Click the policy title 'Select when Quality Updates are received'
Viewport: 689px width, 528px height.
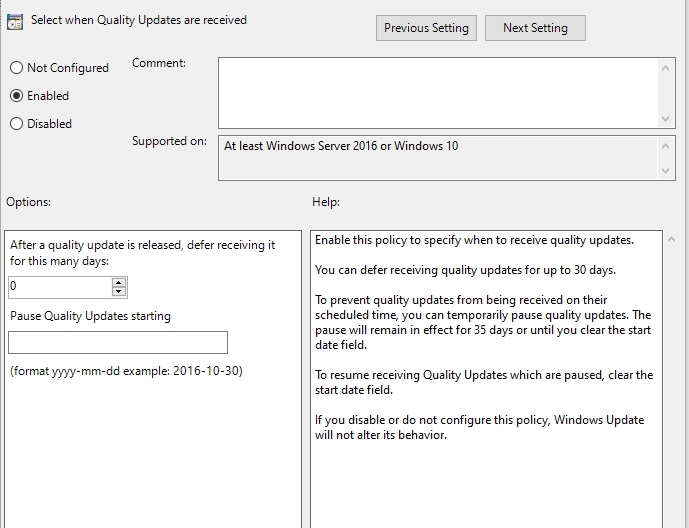[139, 20]
